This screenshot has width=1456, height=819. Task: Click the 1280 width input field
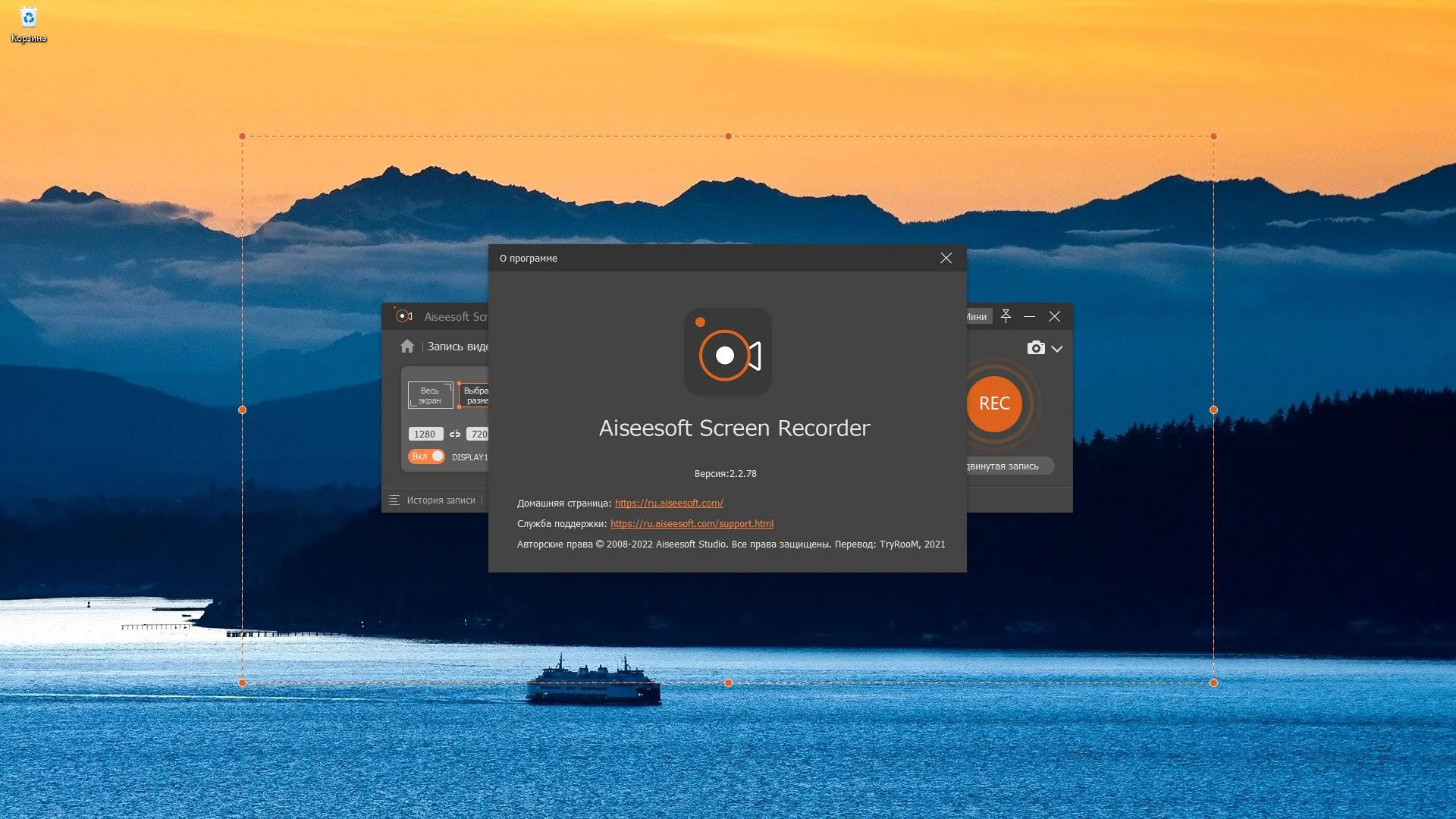tap(425, 435)
